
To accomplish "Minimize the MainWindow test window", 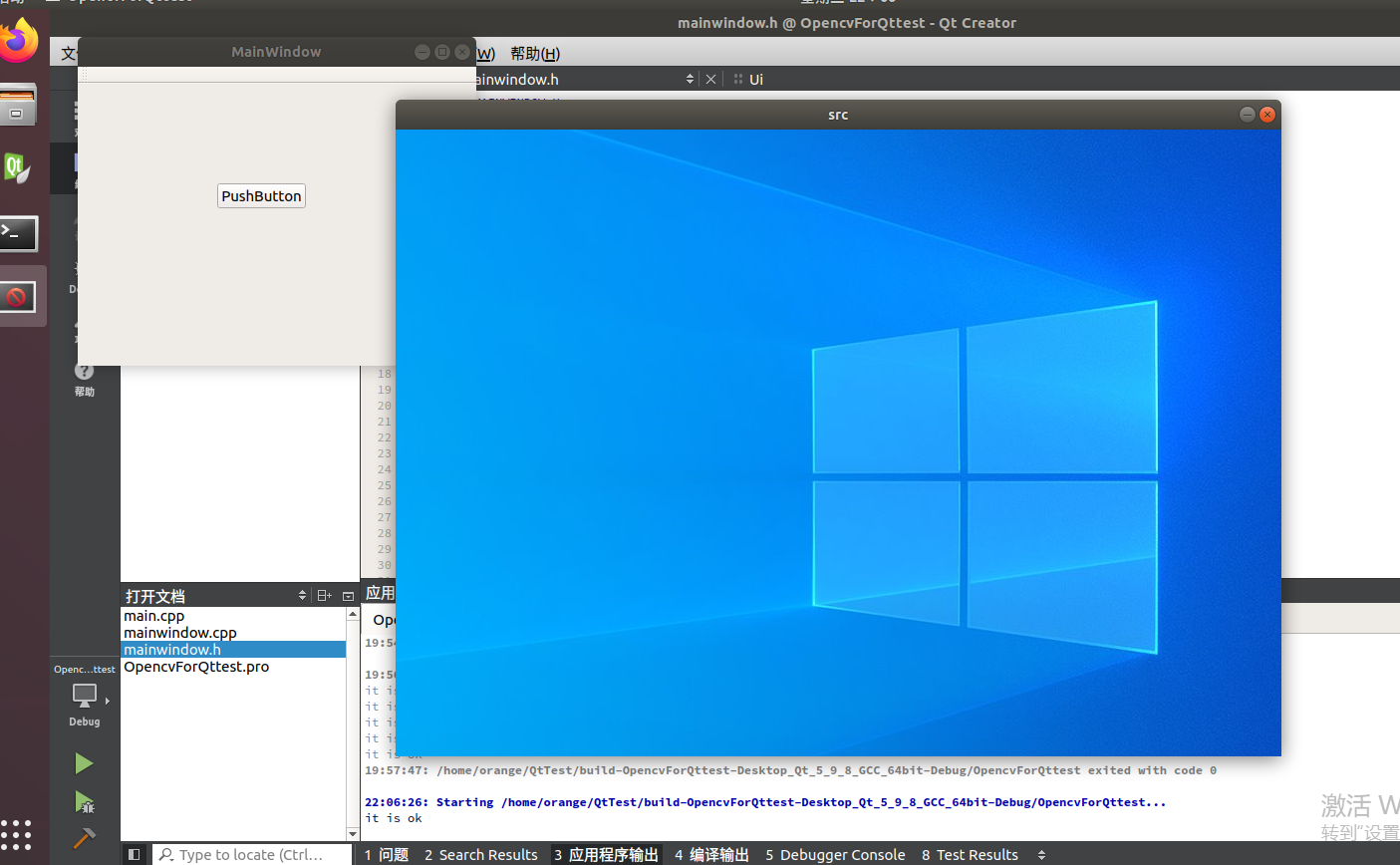I will tap(422, 52).
